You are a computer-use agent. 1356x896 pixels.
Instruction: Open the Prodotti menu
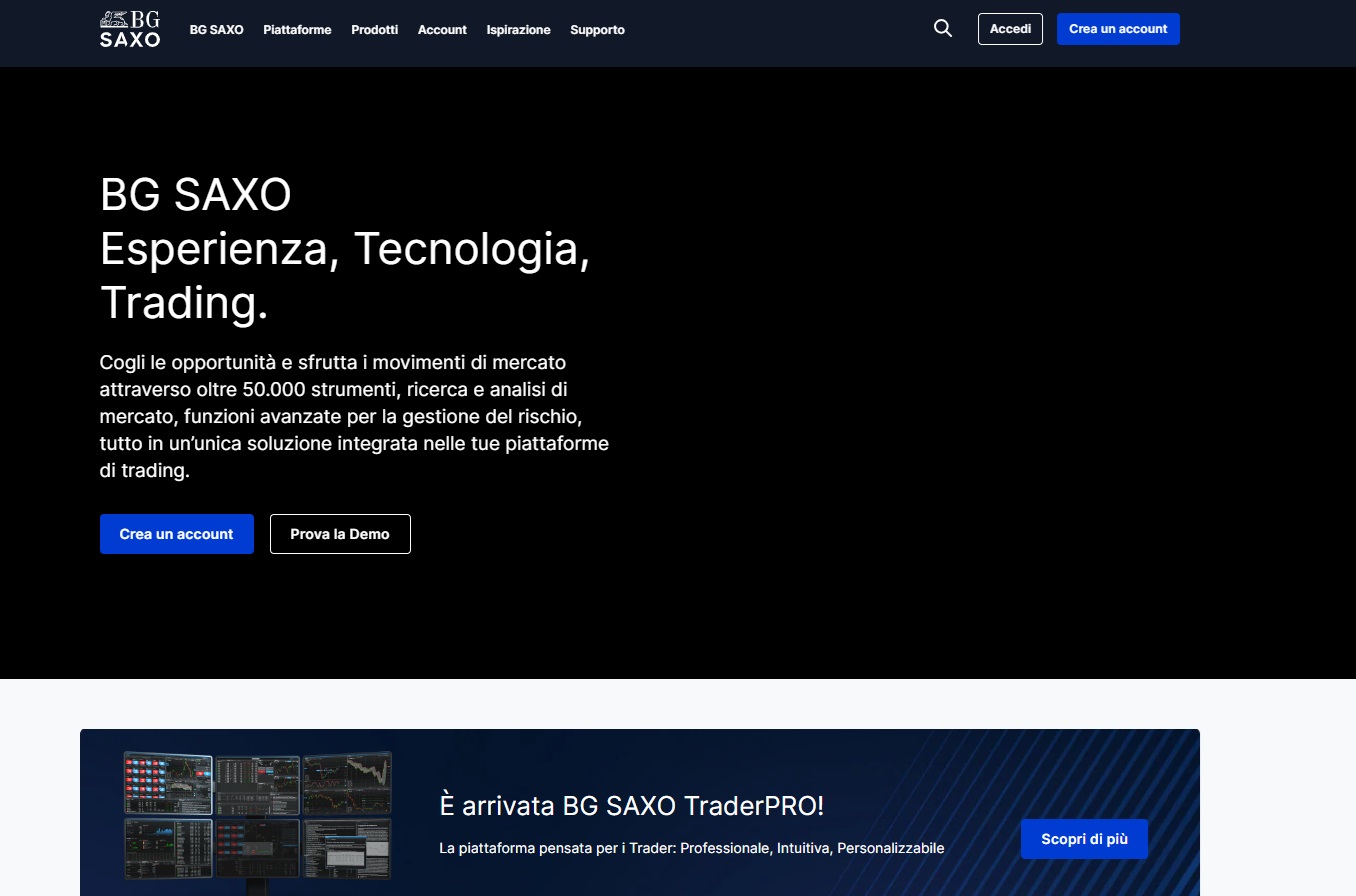point(375,30)
